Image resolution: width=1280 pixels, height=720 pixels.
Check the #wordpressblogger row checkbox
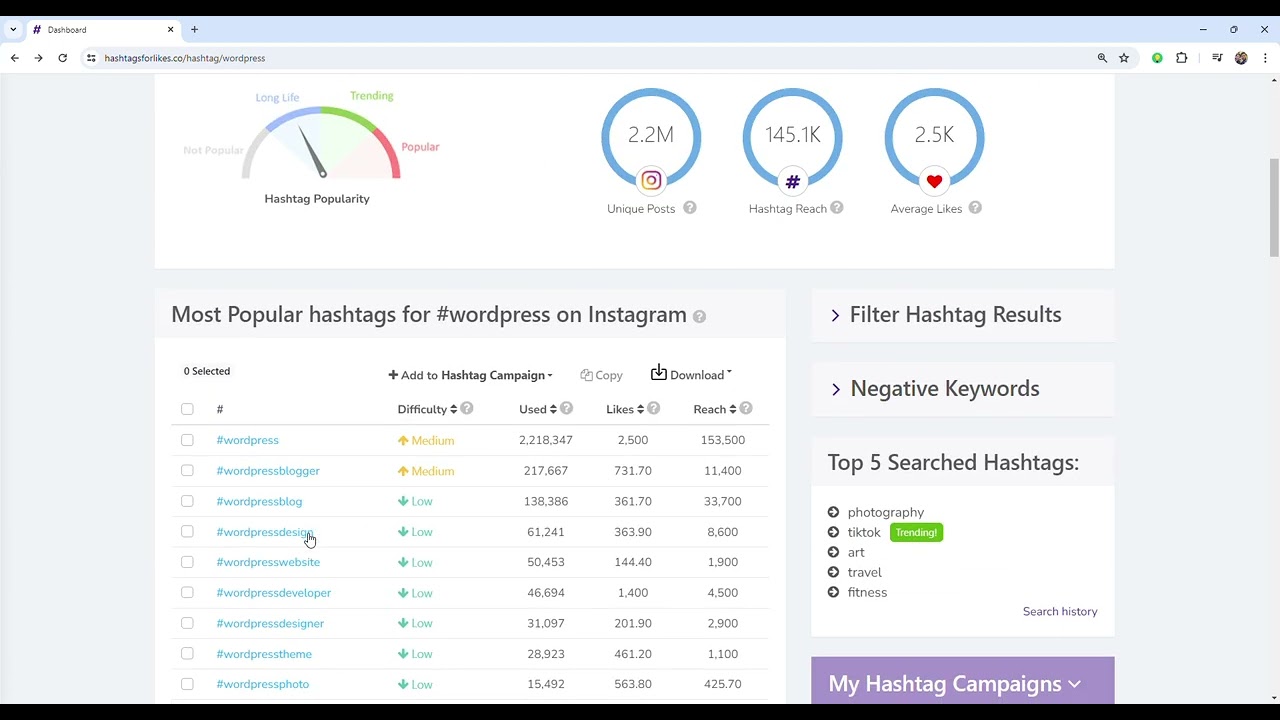click(x=187, y=470)
